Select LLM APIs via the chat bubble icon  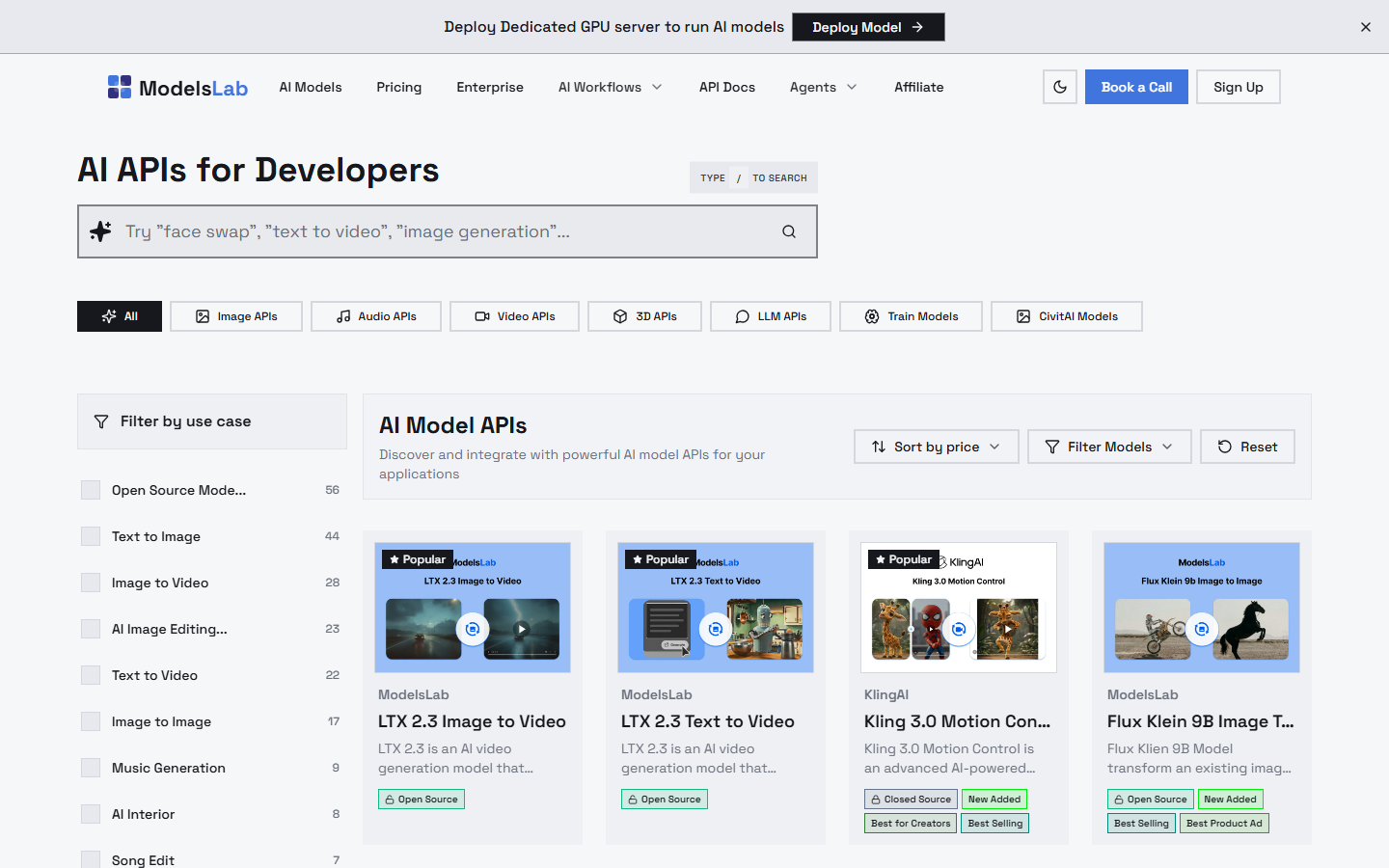pos(742,315)
